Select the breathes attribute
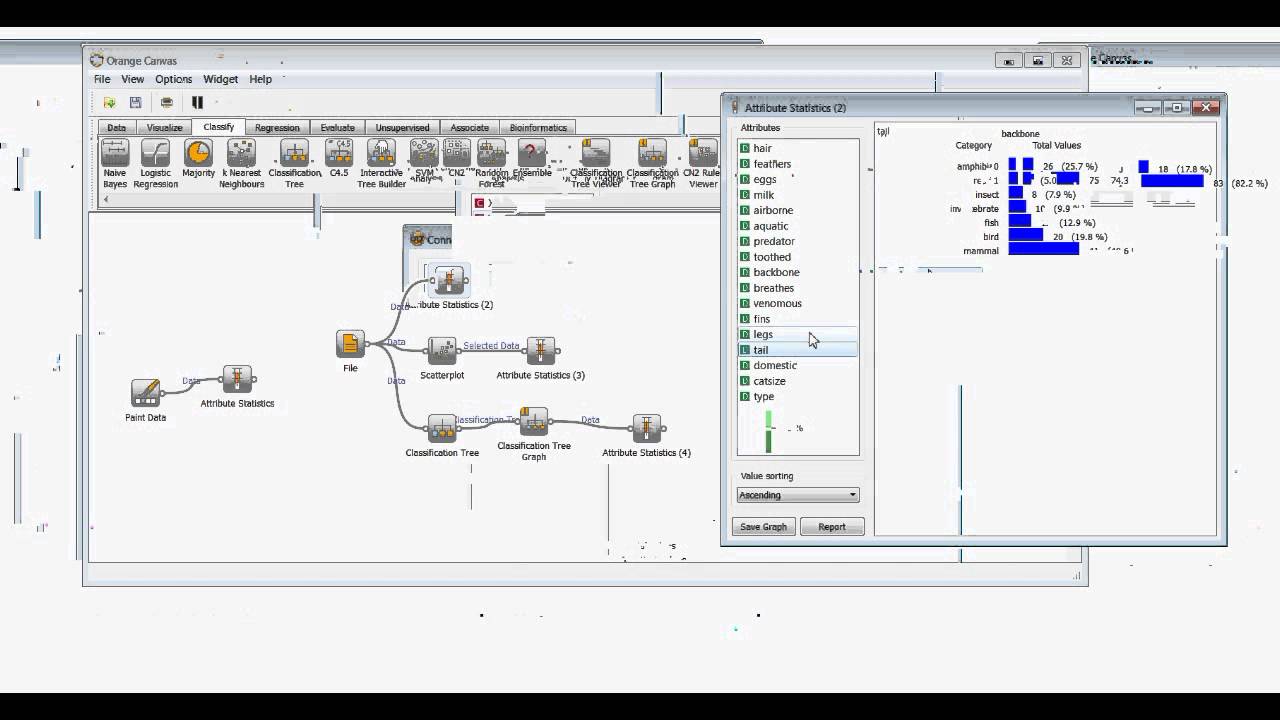Screen dimensions: 1280x720 pos(797,288)
